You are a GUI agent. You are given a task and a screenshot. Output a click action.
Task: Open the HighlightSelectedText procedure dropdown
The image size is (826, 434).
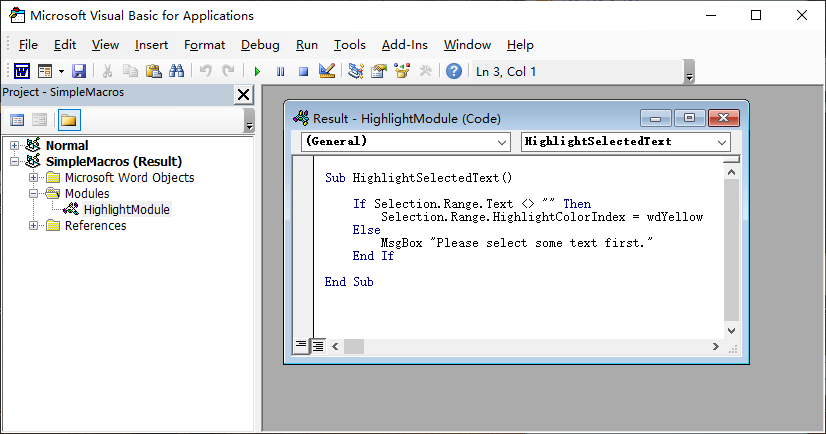pos(625,142)
